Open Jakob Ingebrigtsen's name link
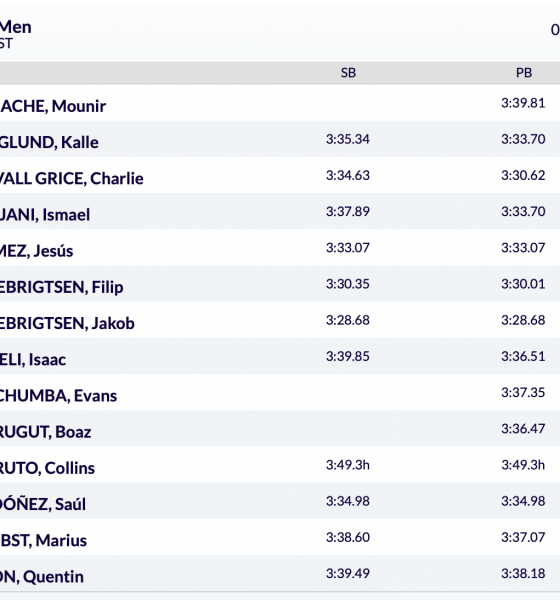The height and width of the screenshot is (600, 560). coord(67,323)
